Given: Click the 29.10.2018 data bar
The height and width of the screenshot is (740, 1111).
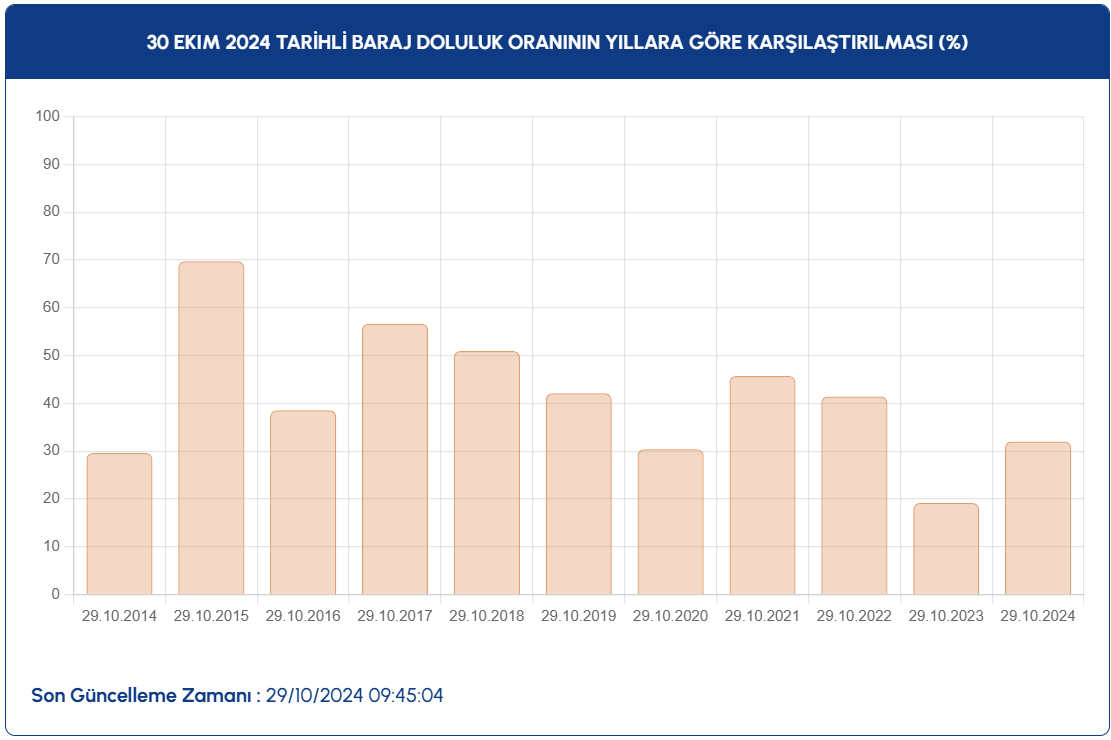Looking at the screenshot, I should point(487,473).
